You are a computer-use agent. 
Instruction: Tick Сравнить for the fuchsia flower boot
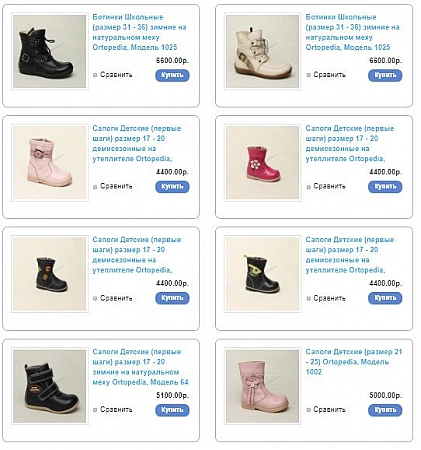pyautogui.click(x=308, y=187)
